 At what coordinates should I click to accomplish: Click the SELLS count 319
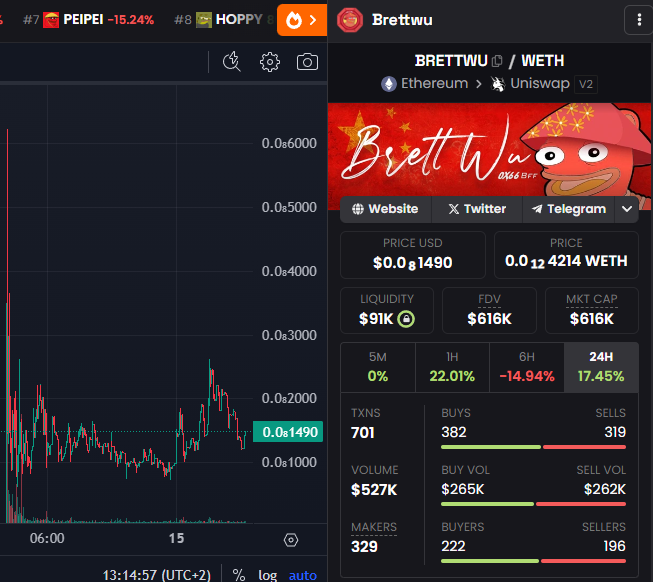[x=615, y=432]
